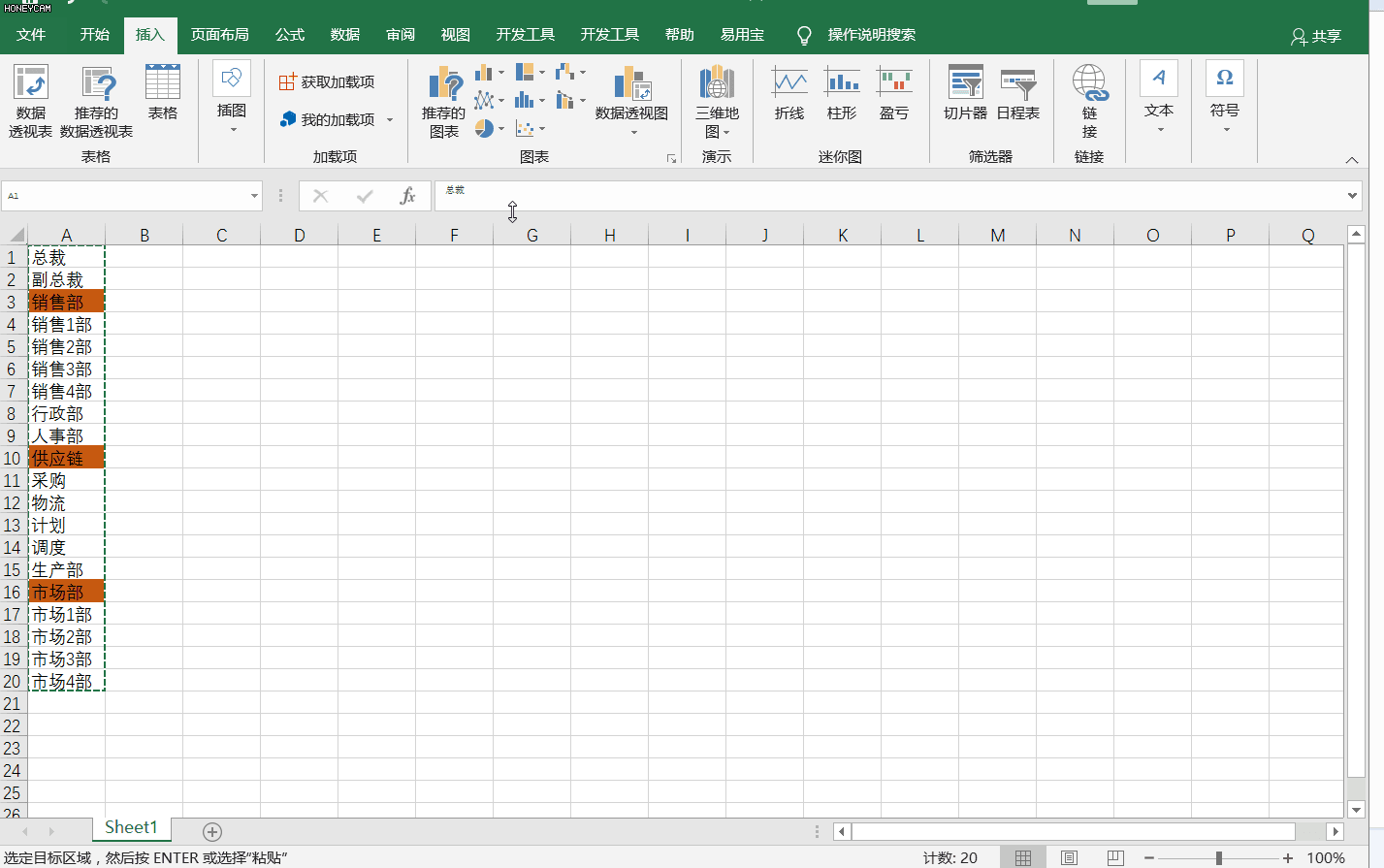
Task: Click the select all corner button
Action: [15, 236]
